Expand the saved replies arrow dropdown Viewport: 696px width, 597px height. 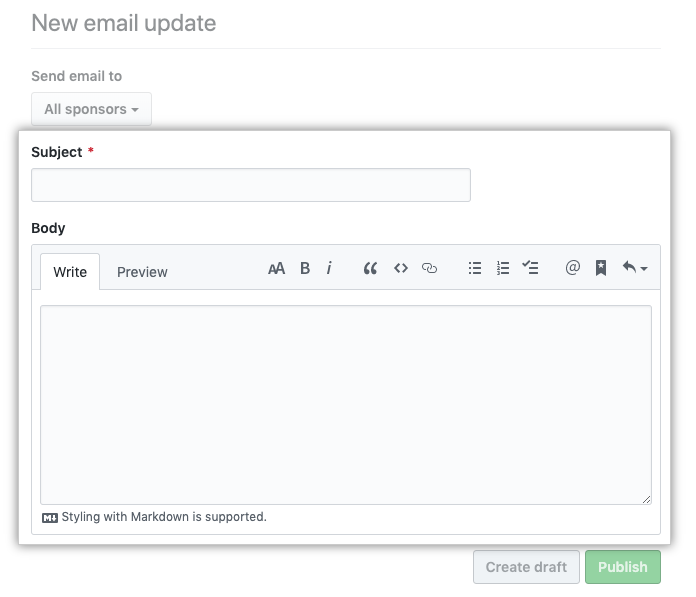click(634, 268)
